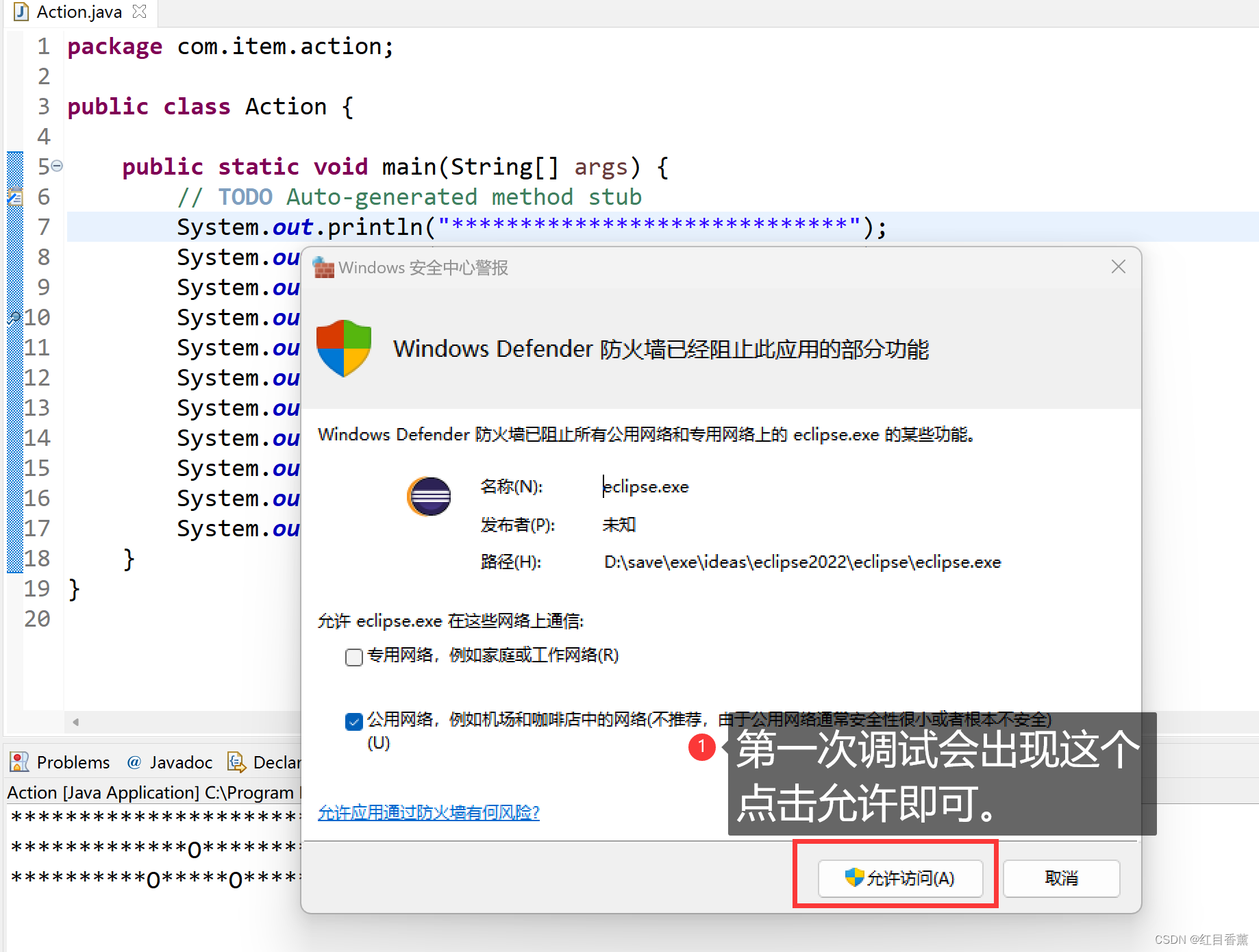Open the Problems view tab
This screenshot has height=952, width=1259.
(x=60, y=762)
